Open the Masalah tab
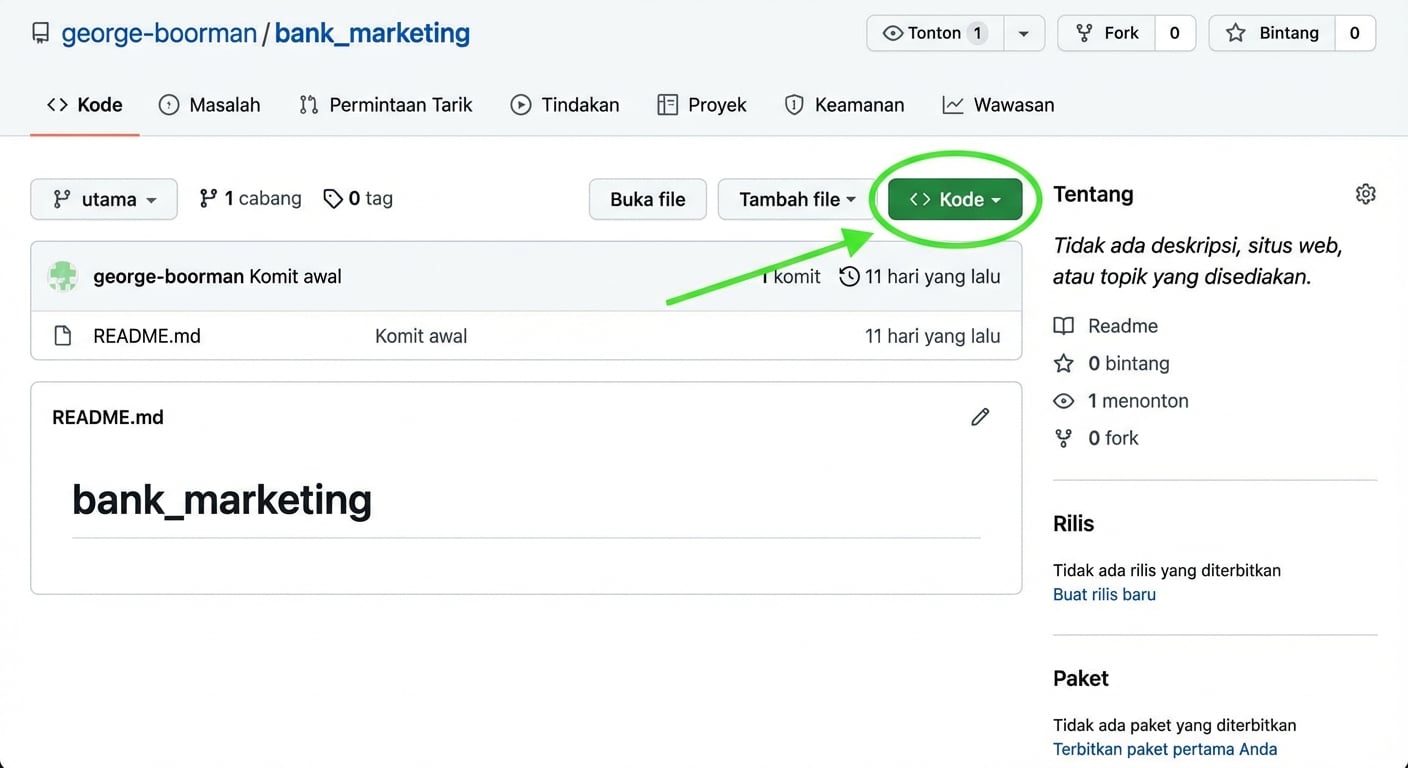The height and width of the screenshot is (768, 1408). [x=210, y=105]
